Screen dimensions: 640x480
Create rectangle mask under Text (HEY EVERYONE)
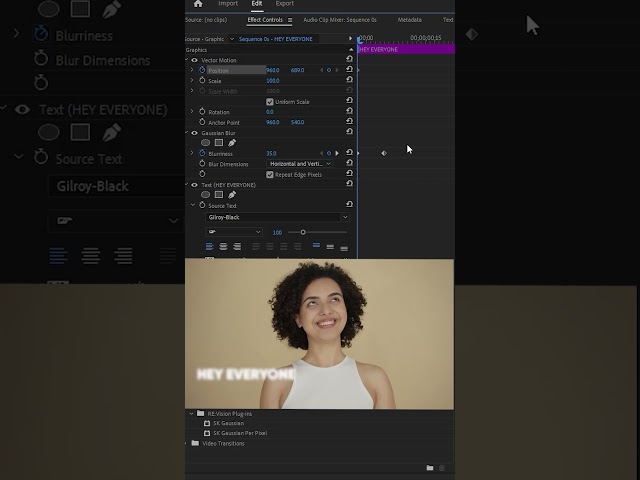pyautogui.click(x=219, y=195)
